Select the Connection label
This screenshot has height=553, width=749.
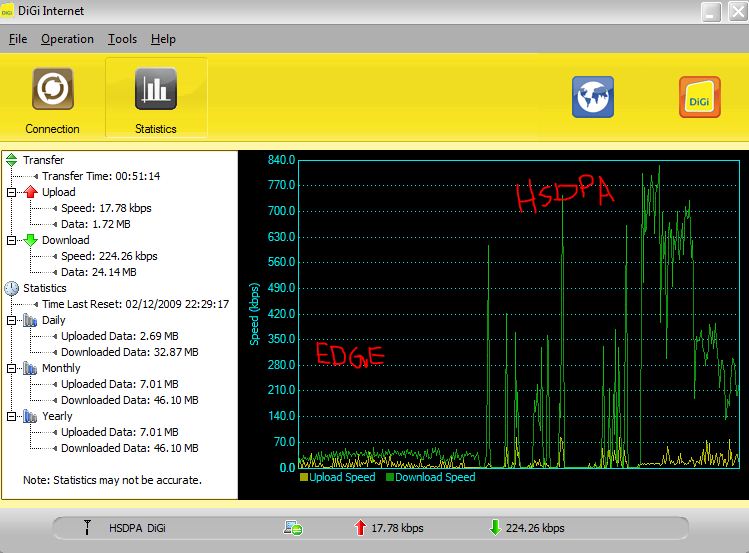(53, 129)
